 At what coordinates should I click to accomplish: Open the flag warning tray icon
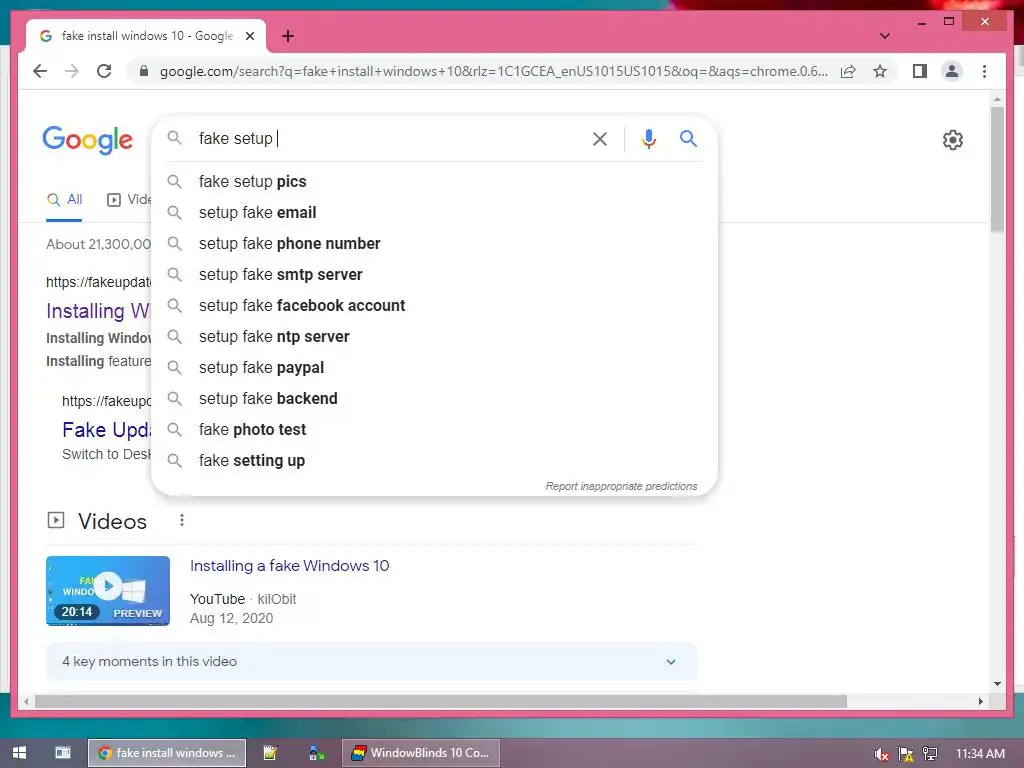point(906,754)
